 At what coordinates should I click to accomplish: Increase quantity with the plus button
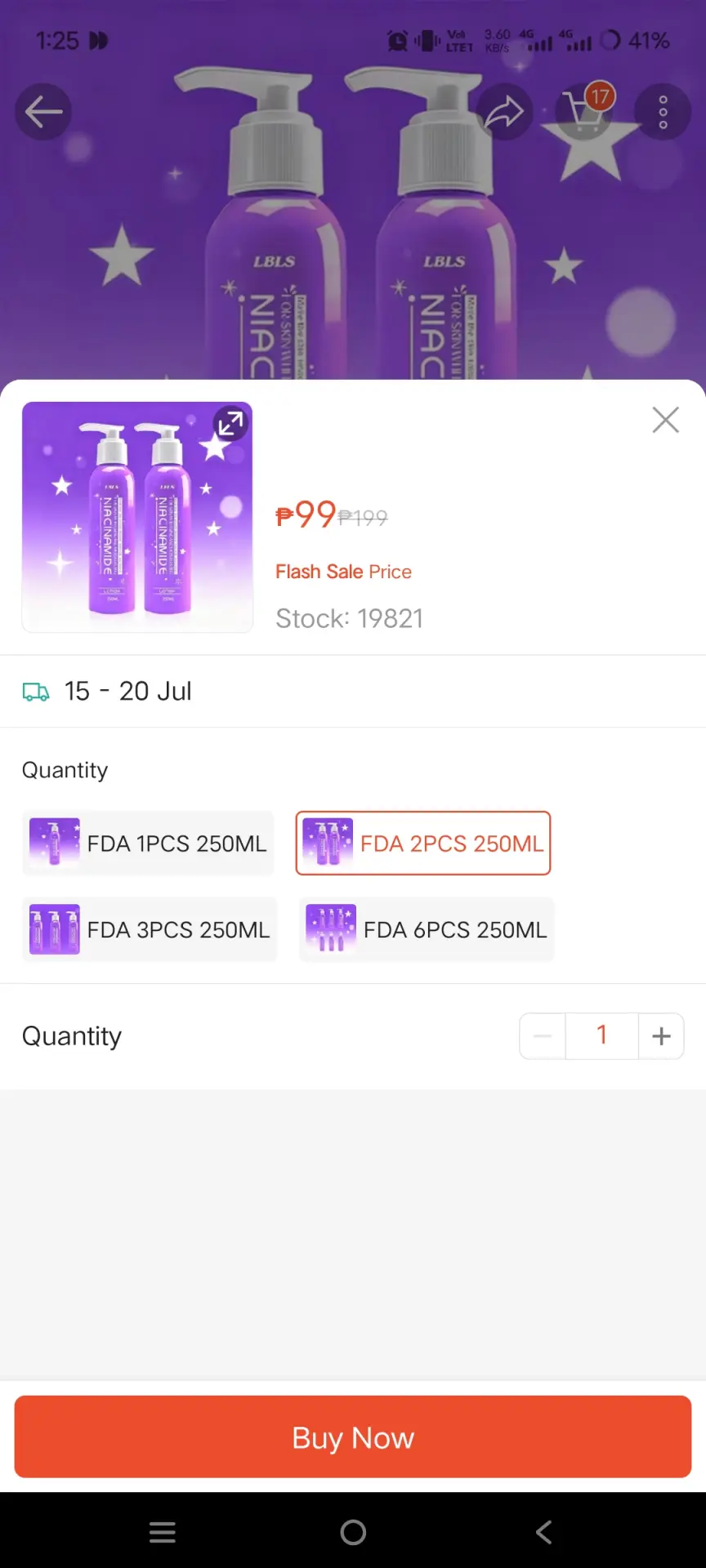pyautogui.click(x=661, y=1036)
